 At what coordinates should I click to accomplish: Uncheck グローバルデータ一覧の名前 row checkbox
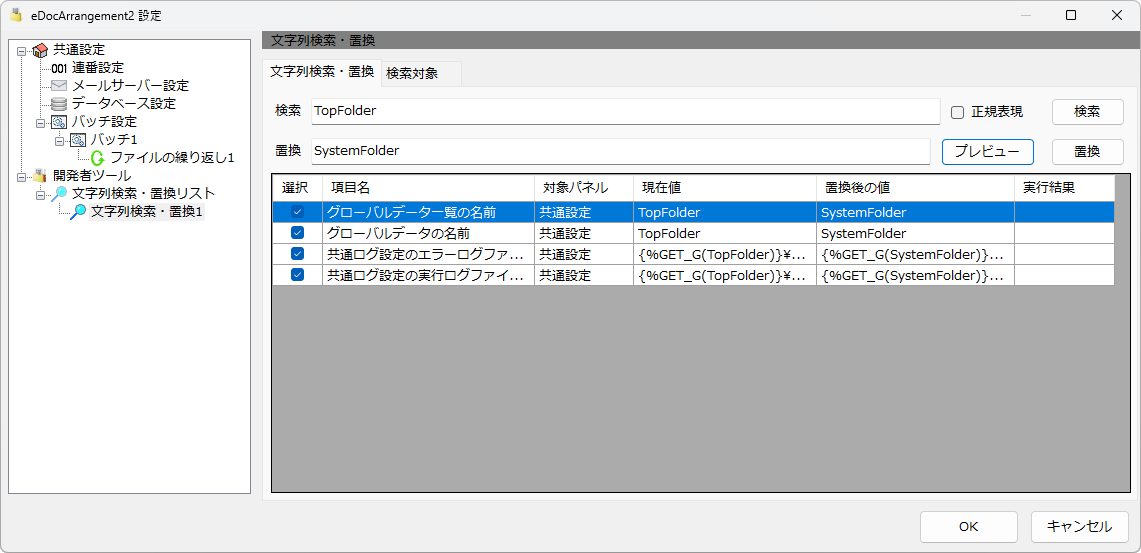tap(297, 212)
